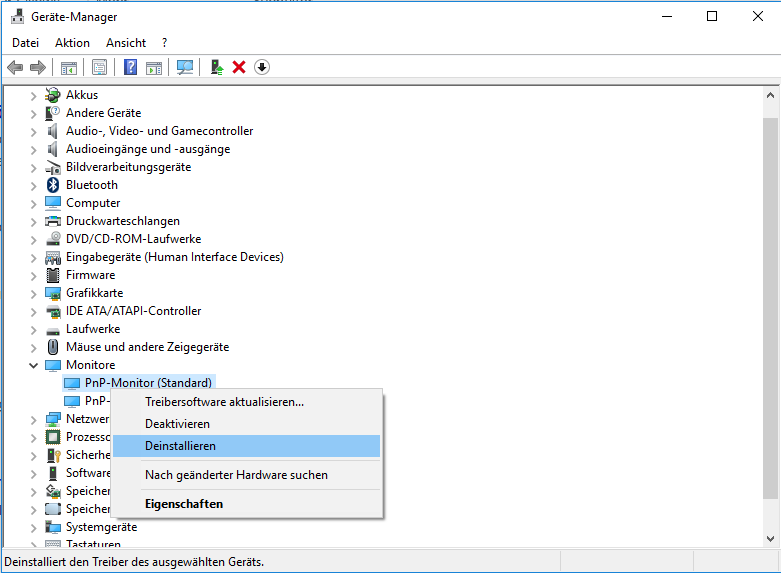The height and width of the screenshot is (573, 781).
Task: Expand Eingabegeräte (Human Interface Devices)
Action: (33, 258)
